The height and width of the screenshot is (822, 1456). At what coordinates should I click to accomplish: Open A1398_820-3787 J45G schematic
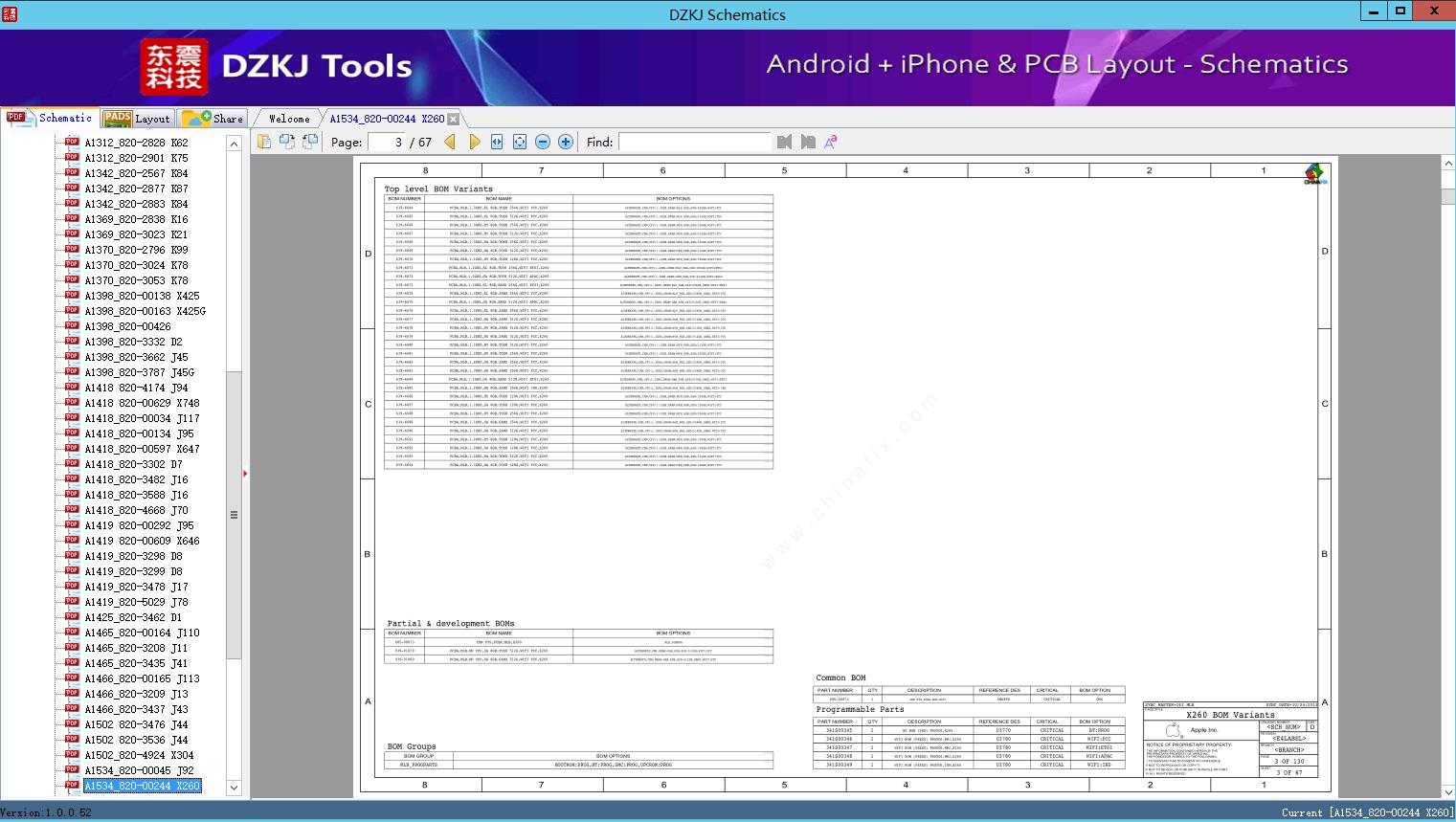139,372
